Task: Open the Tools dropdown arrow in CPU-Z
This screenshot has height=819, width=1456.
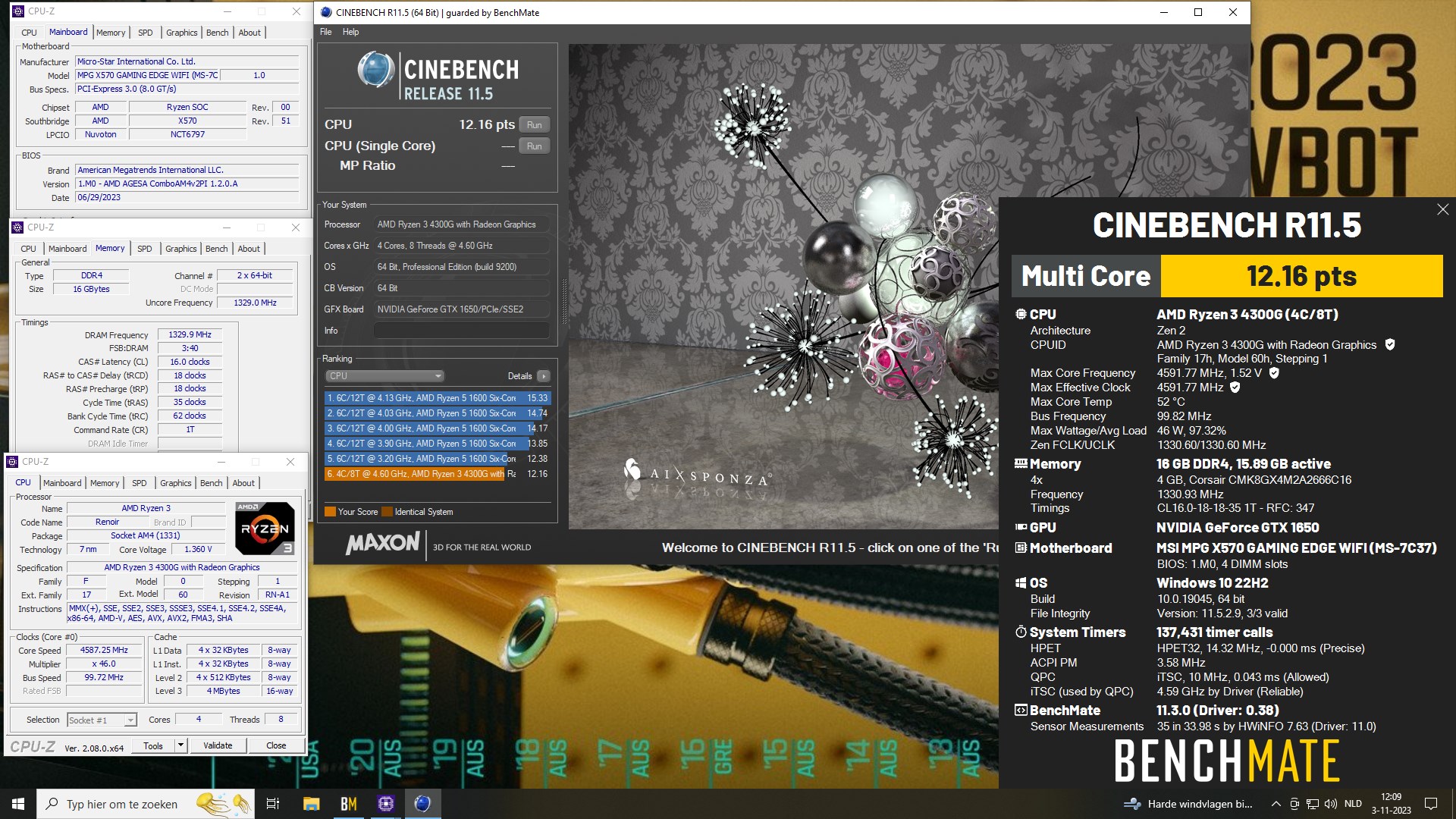Action: click(x=180, y=745)
